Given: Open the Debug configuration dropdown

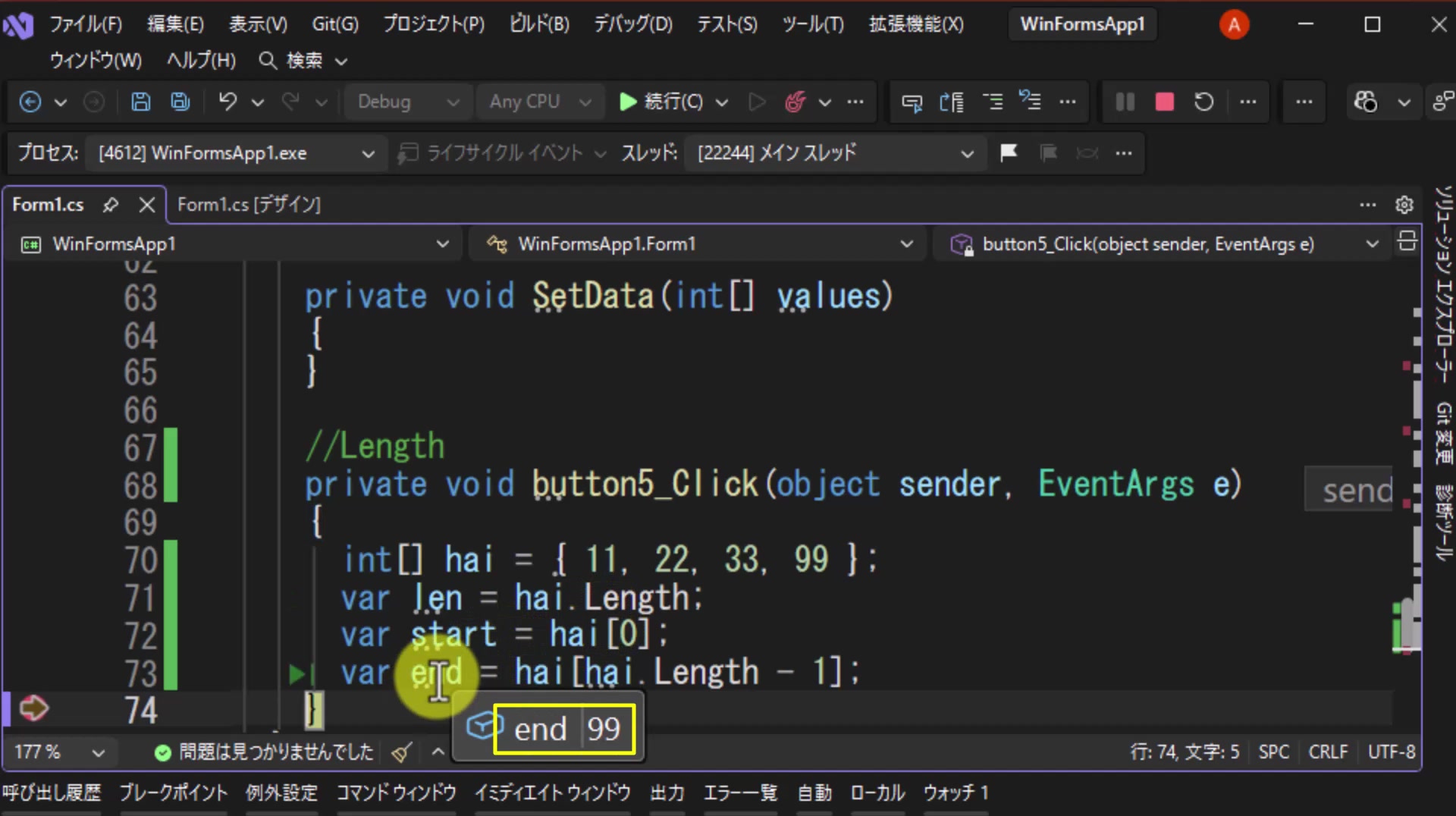Looking at the screenshot, I should click(x=408, y=102).
